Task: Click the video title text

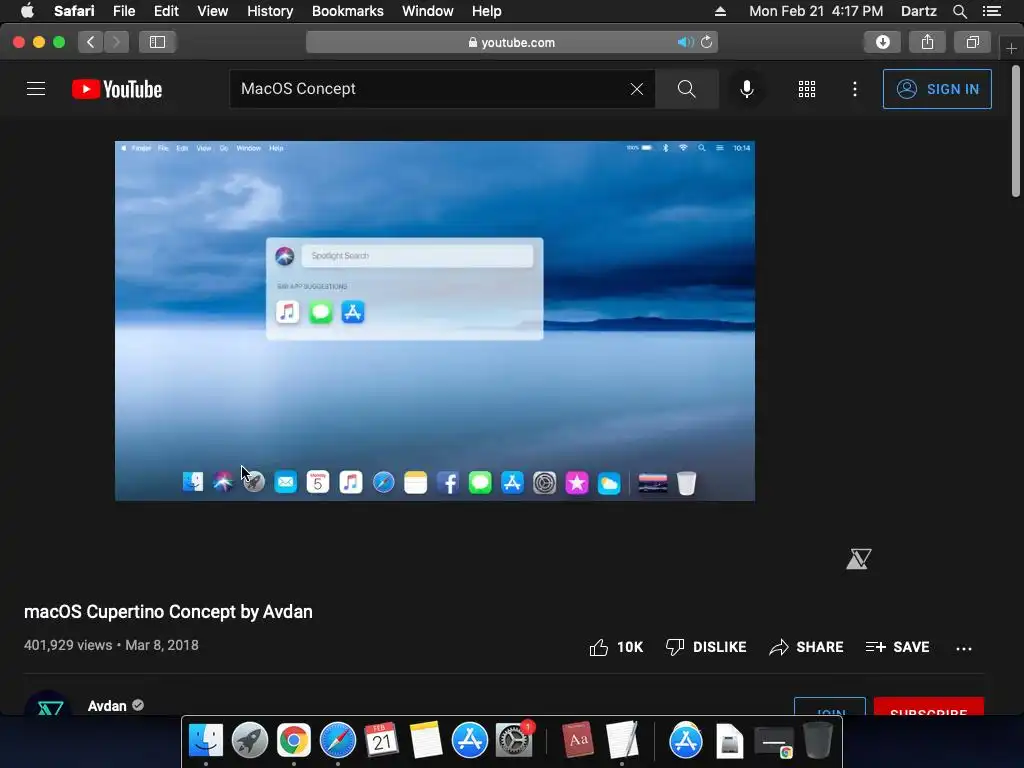Action: pyautogui.click(x=168, y=612)
